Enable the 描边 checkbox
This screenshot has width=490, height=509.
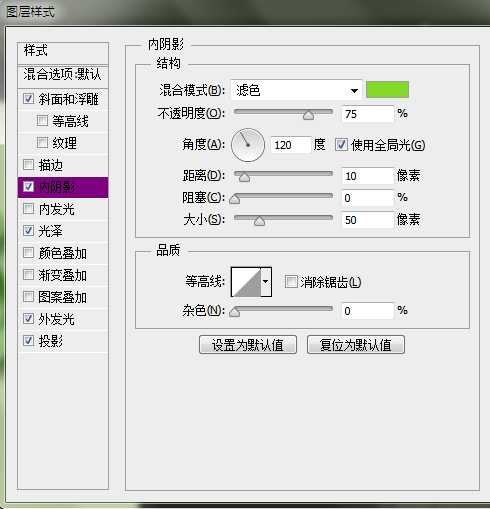pos(28,164)
